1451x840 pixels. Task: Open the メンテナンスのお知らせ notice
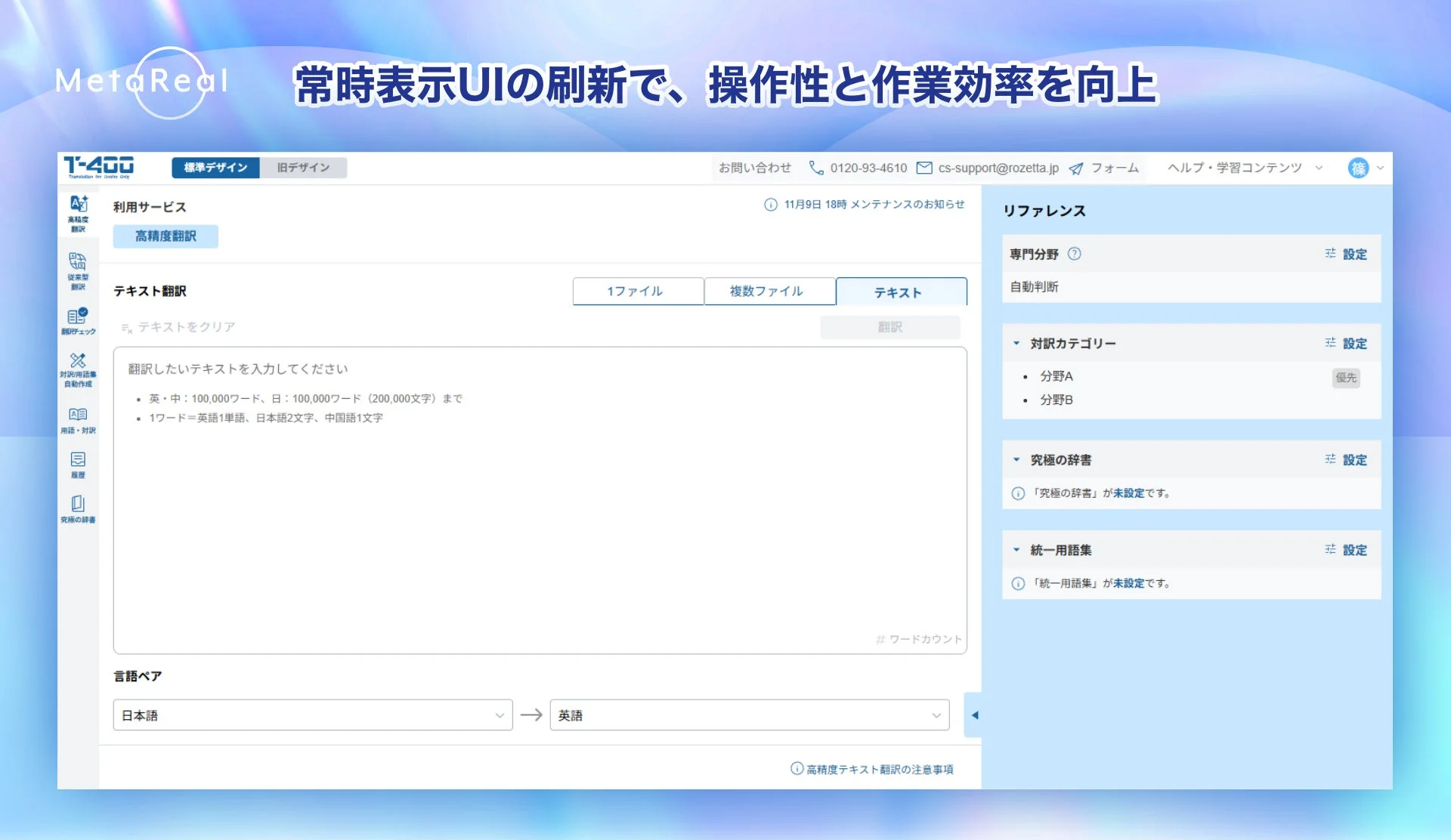click(x=873, y=204)
